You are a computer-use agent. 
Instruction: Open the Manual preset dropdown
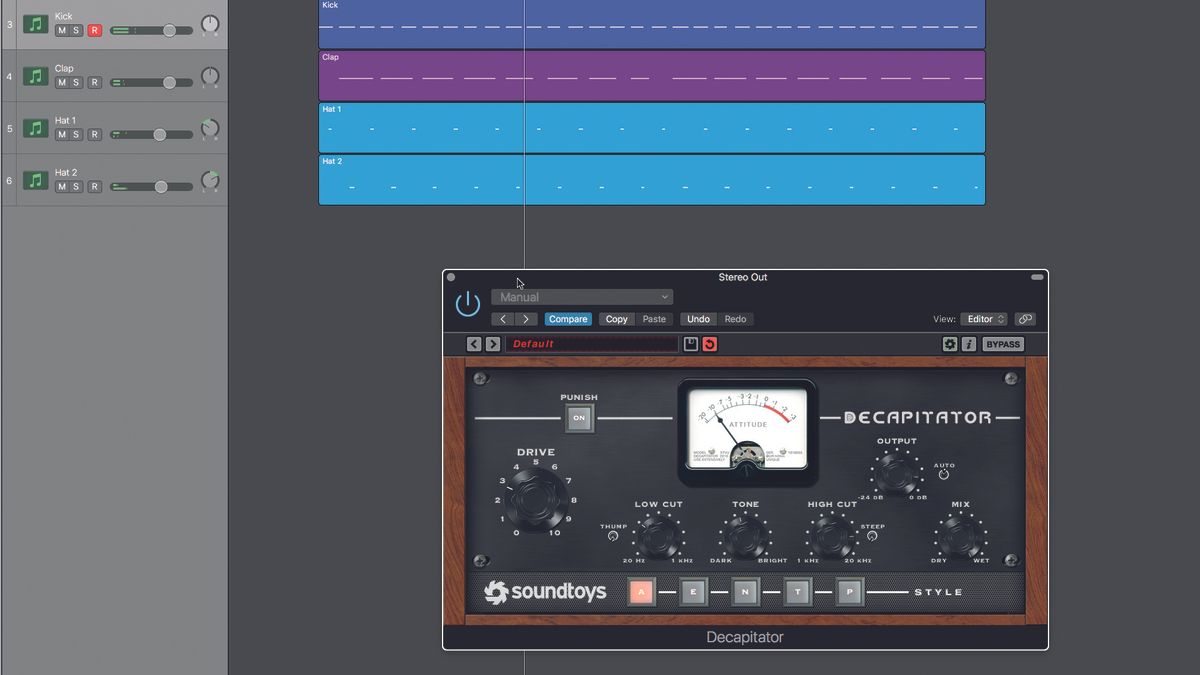[x=581, y=296]
